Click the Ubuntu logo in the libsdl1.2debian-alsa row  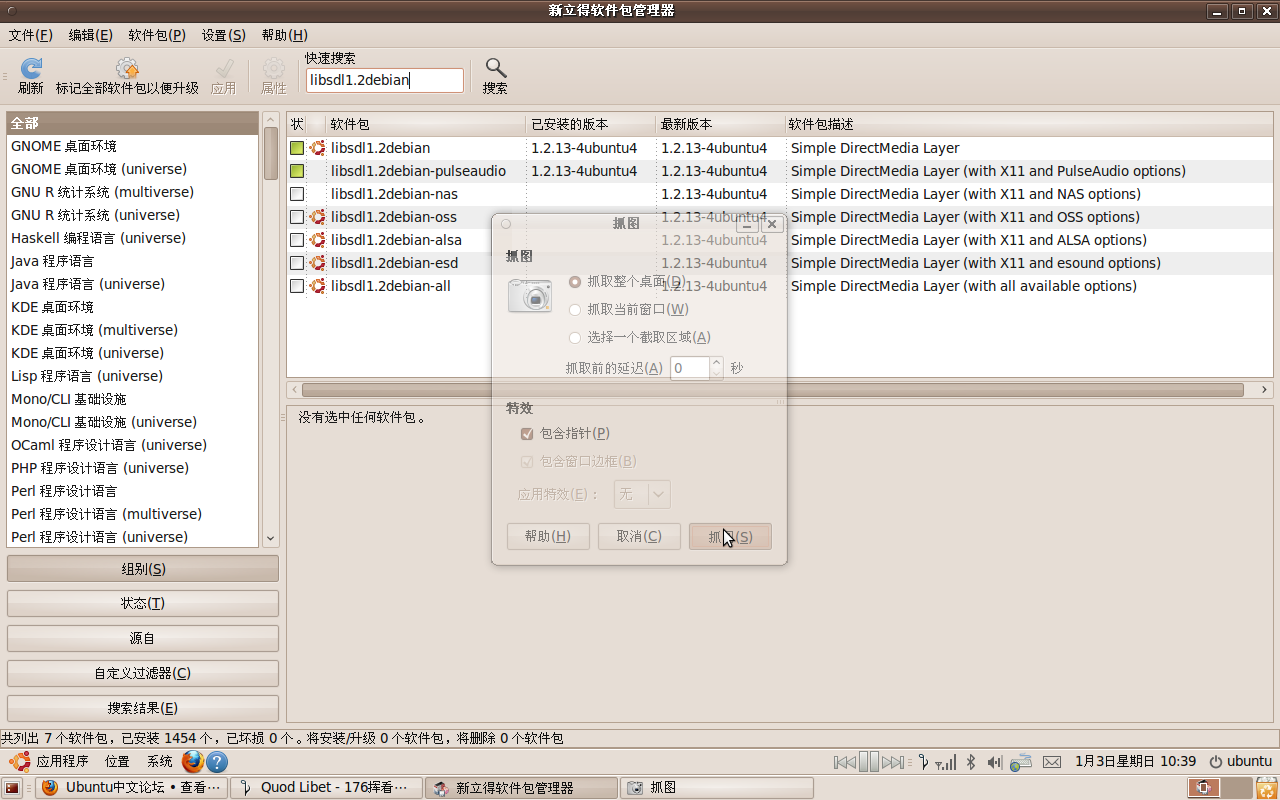[x=318, y=240]
